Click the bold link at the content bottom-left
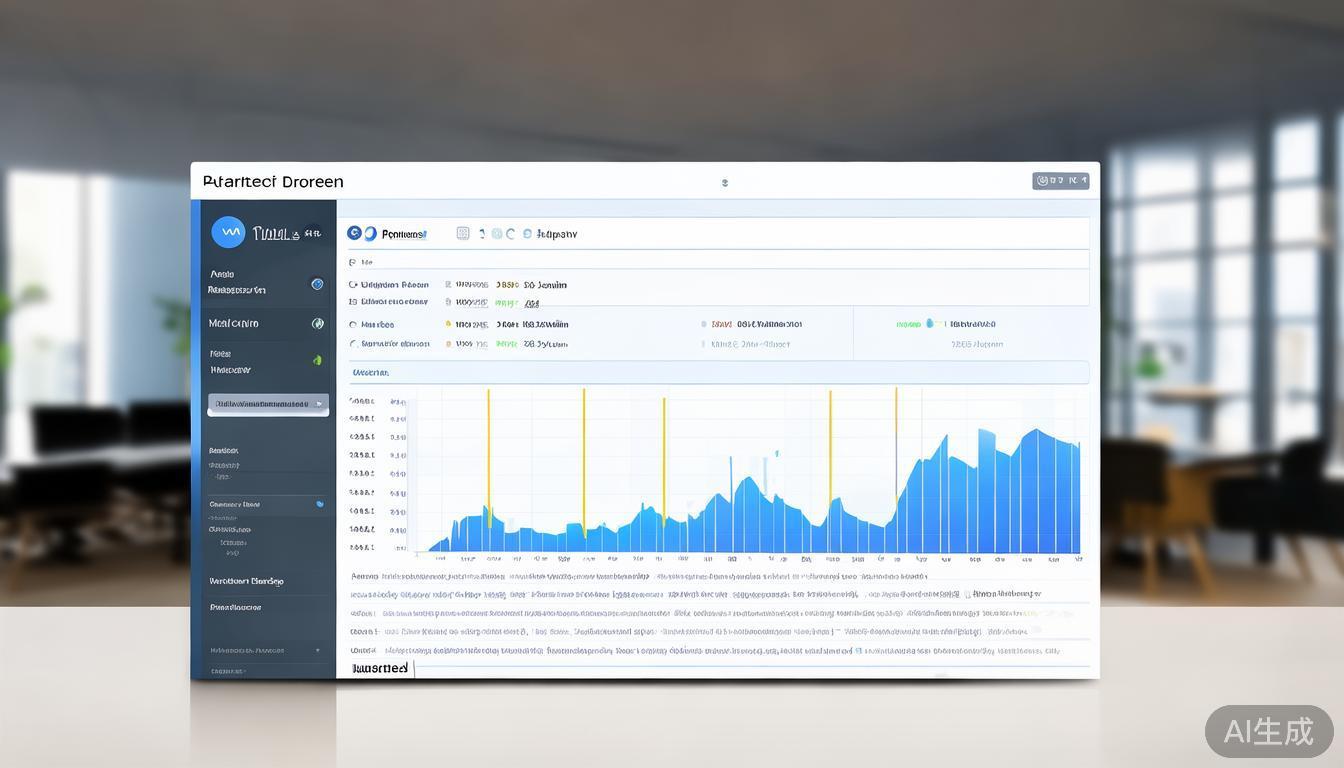This screenshot has height=768, width=1344. tap(380, 668)
